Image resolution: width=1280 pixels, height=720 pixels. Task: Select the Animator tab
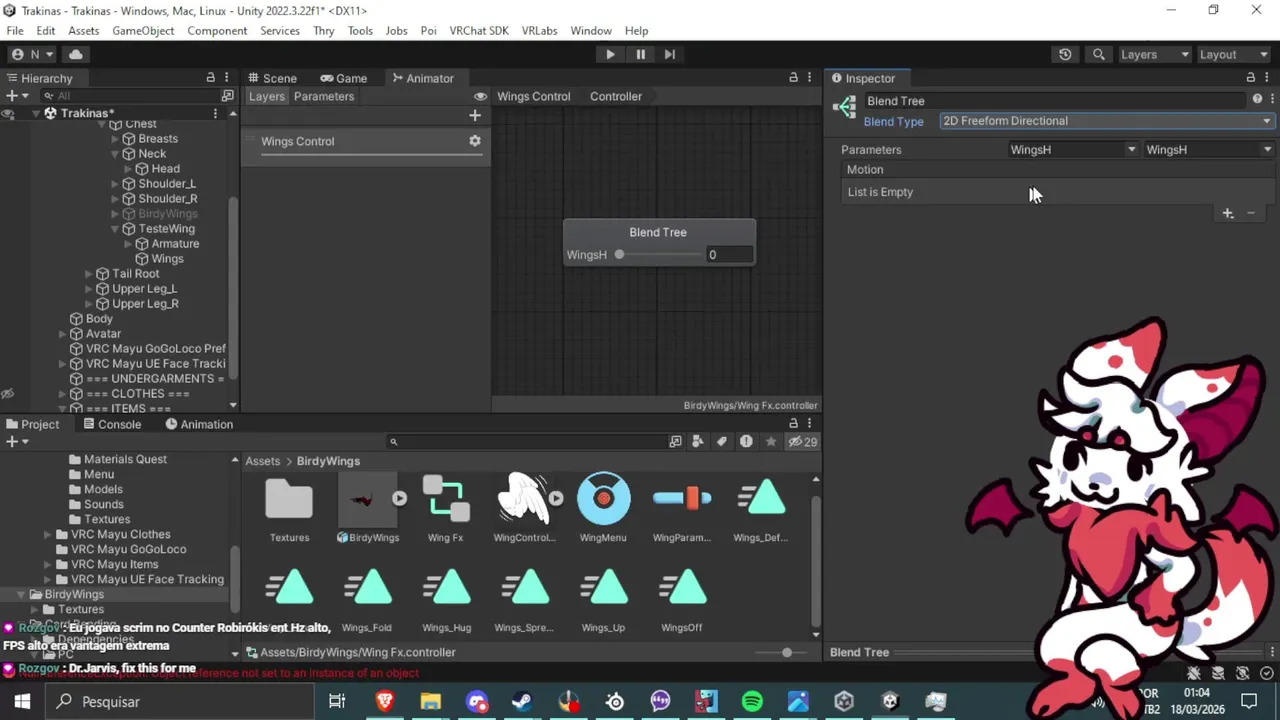422,78
